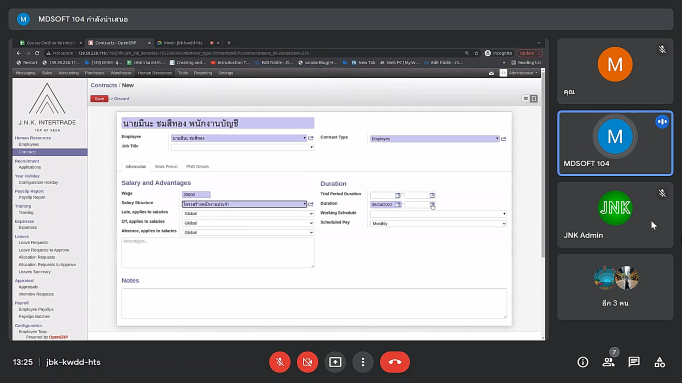Turn on the camera button
This screenshot has width=682, height=383.
coord(308,362)
